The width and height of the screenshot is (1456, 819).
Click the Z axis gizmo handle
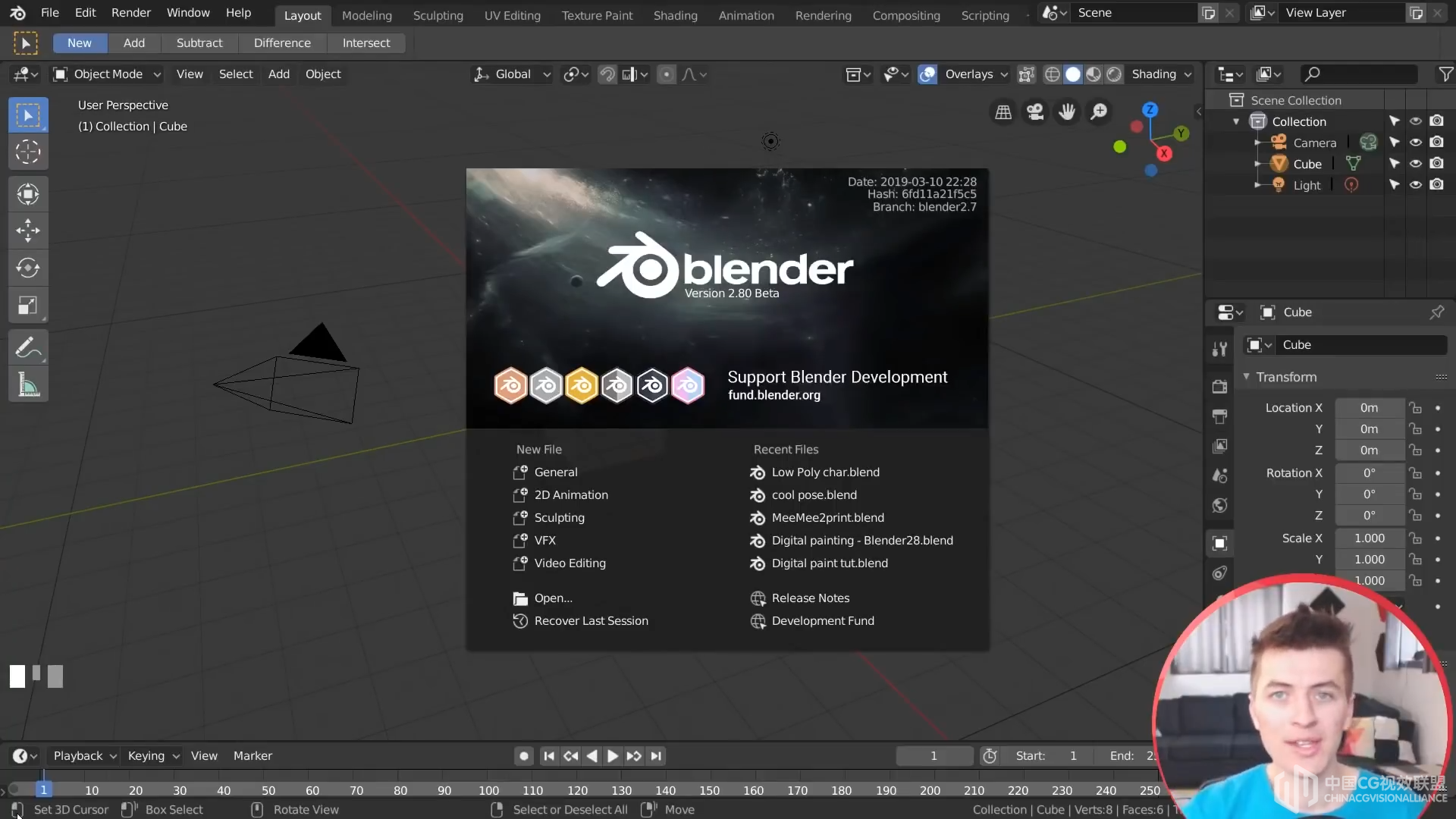[x=1150, y=110]
